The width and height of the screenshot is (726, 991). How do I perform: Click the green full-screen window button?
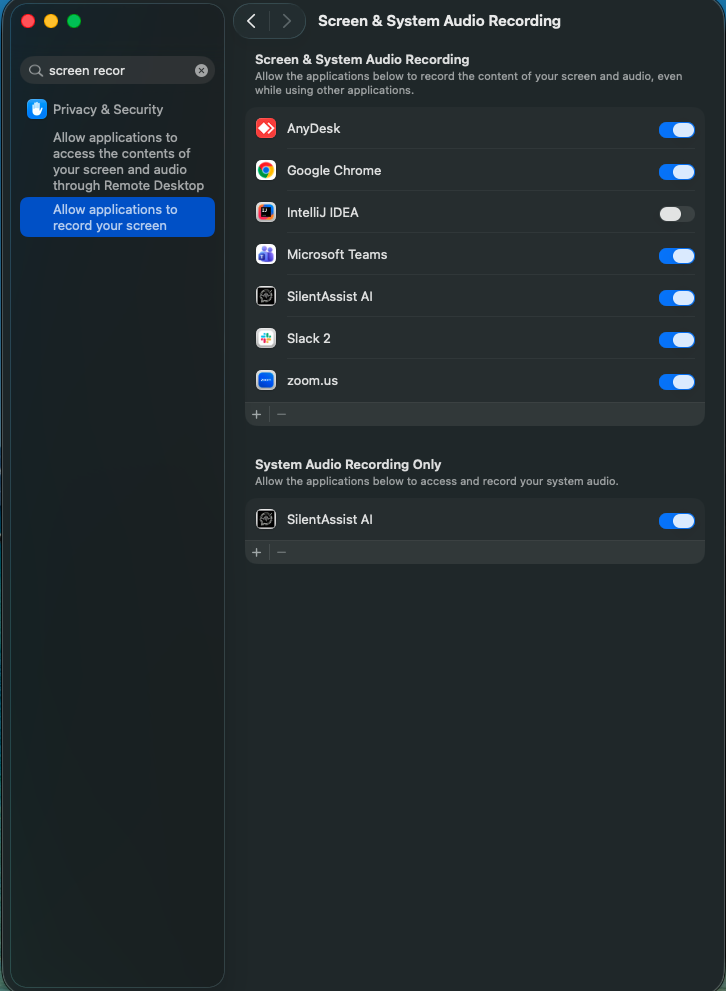74,21
